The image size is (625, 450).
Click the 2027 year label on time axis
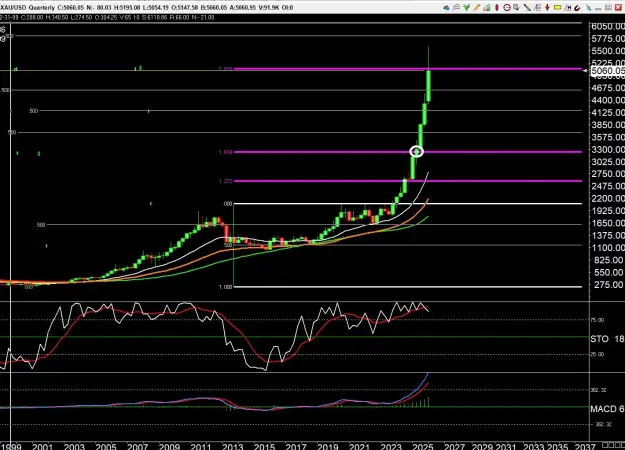[x=454, y=446]
